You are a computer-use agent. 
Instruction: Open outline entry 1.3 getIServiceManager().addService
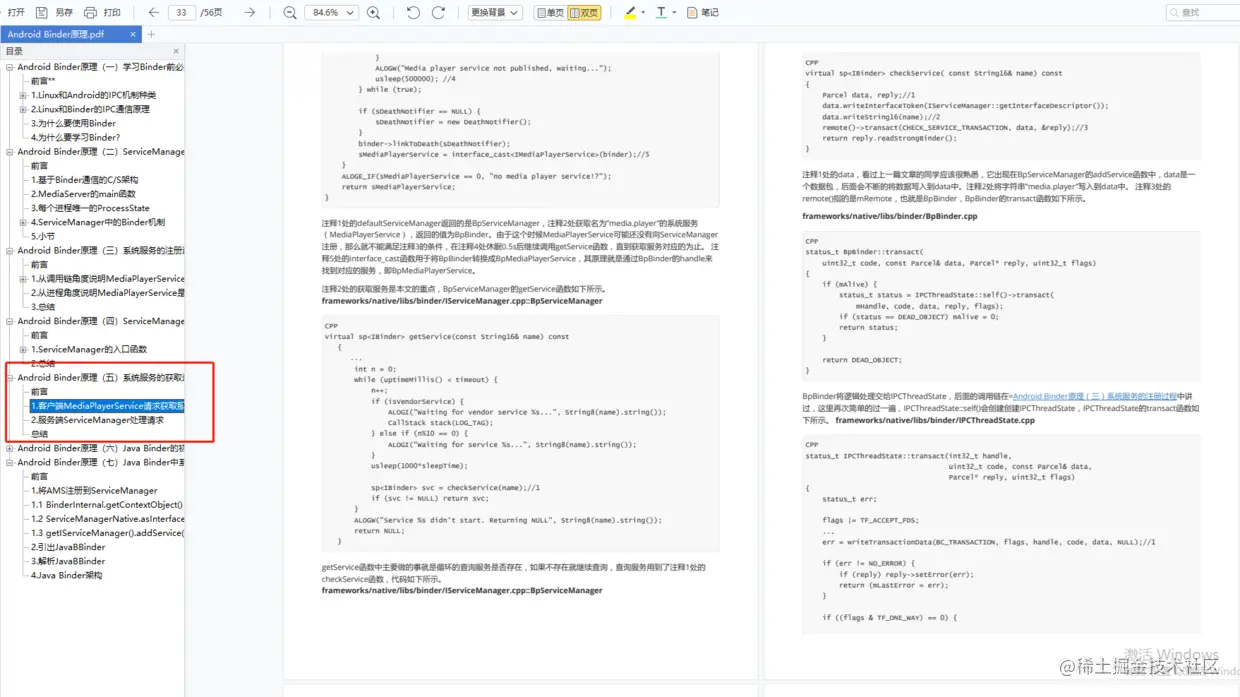pos(107,533)
